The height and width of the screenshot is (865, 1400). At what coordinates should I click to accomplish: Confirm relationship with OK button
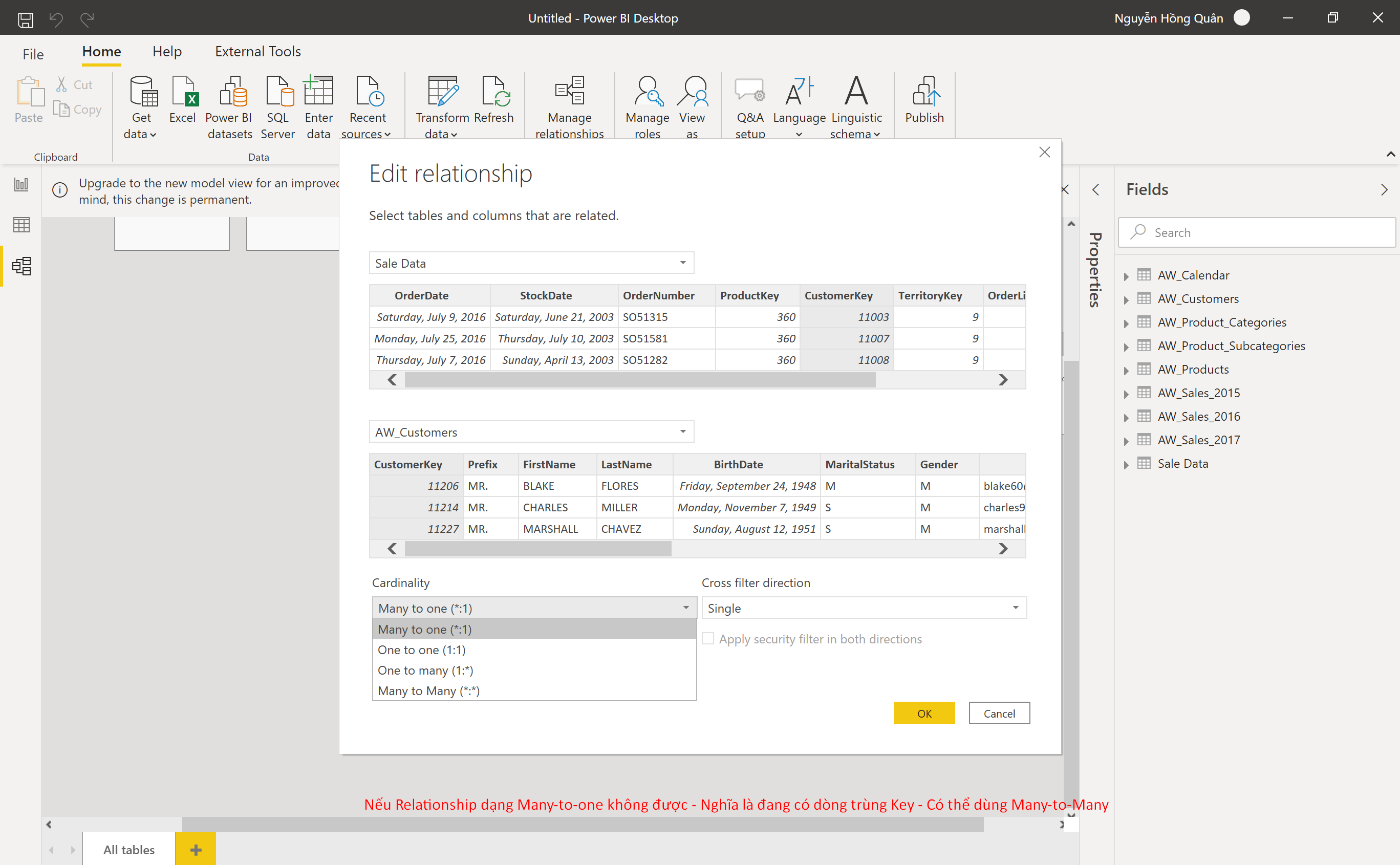tap(924, 713)
